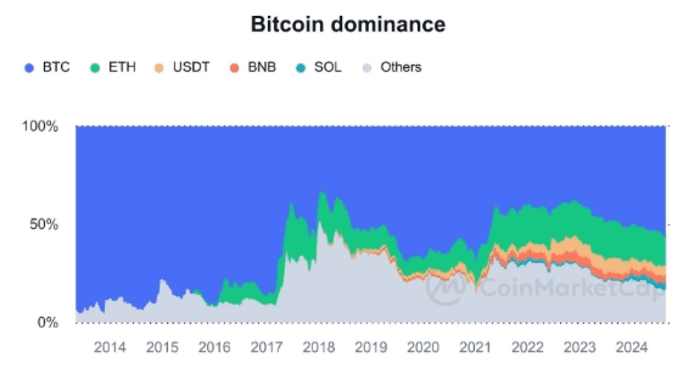Screen dimensions: 700x380
Task: Toggle the USDT series label
Action: click(191, 67)
